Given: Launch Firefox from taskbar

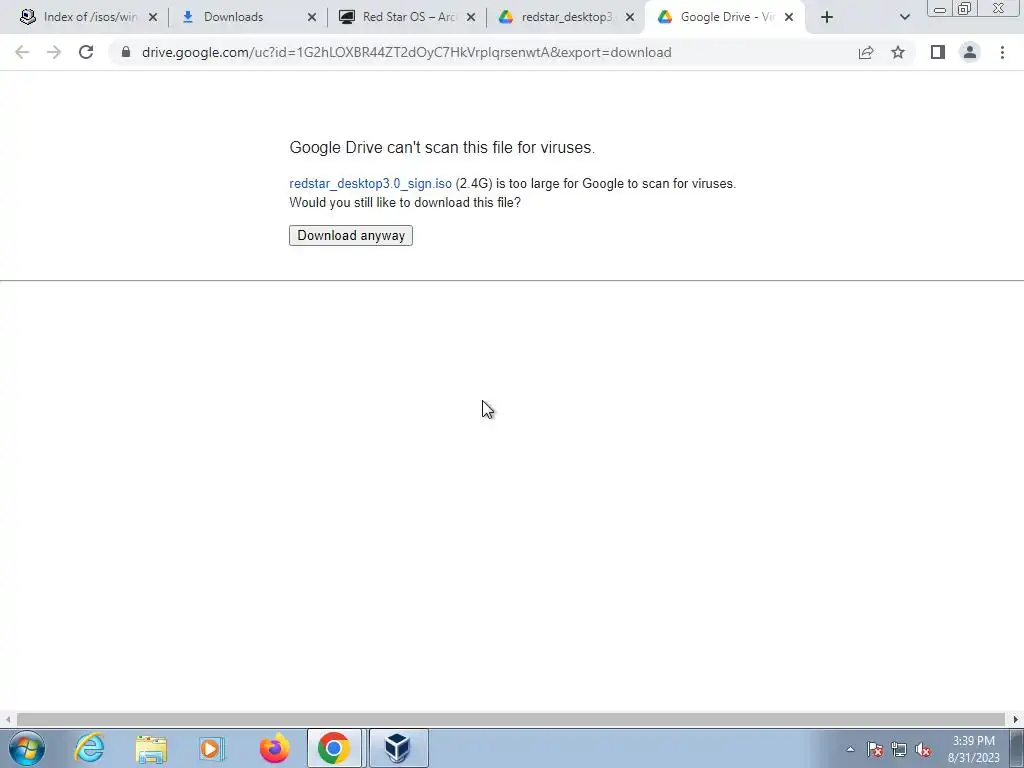Looking at the screenshot, I should (274, 748).
